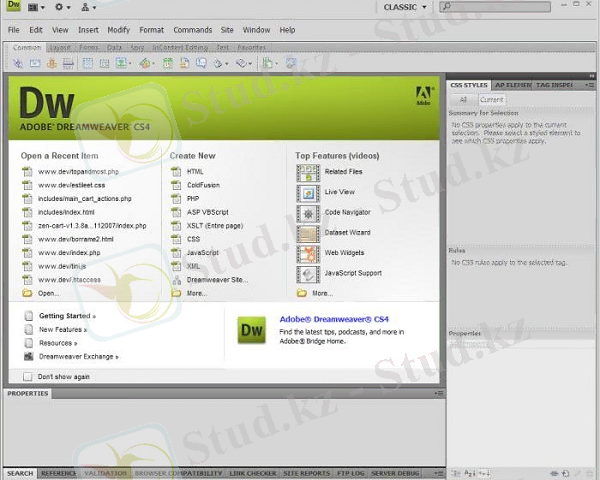Click the Server-Side Include icon
This screenshot has height=480, width=600.
[x=184, y=63]
